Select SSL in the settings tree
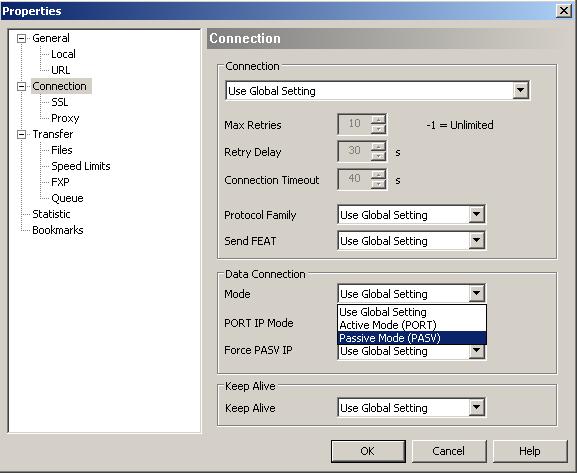Image resolution: width=577 pixels, height=473 pixels. (60, 102)
